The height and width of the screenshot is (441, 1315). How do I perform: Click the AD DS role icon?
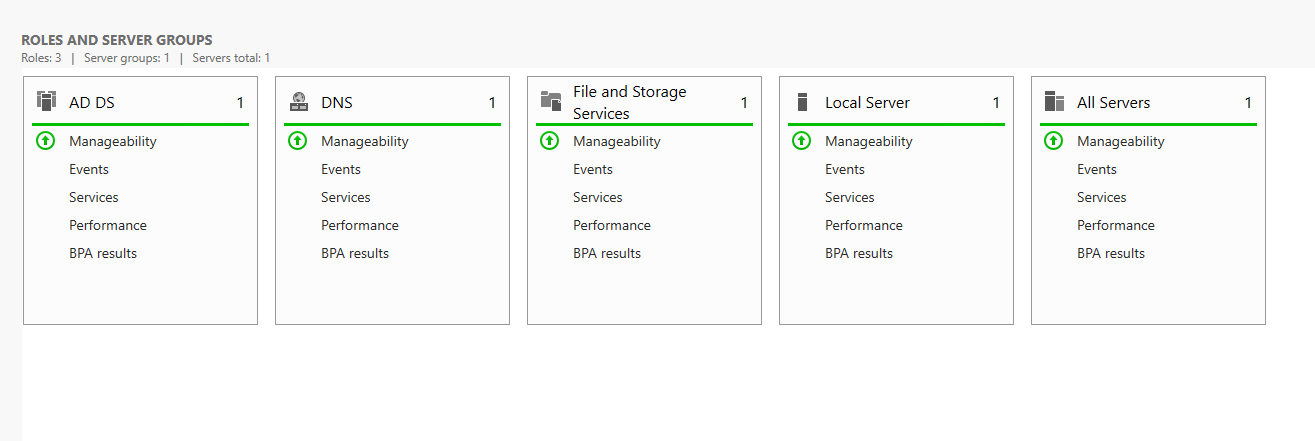(46, 101)
